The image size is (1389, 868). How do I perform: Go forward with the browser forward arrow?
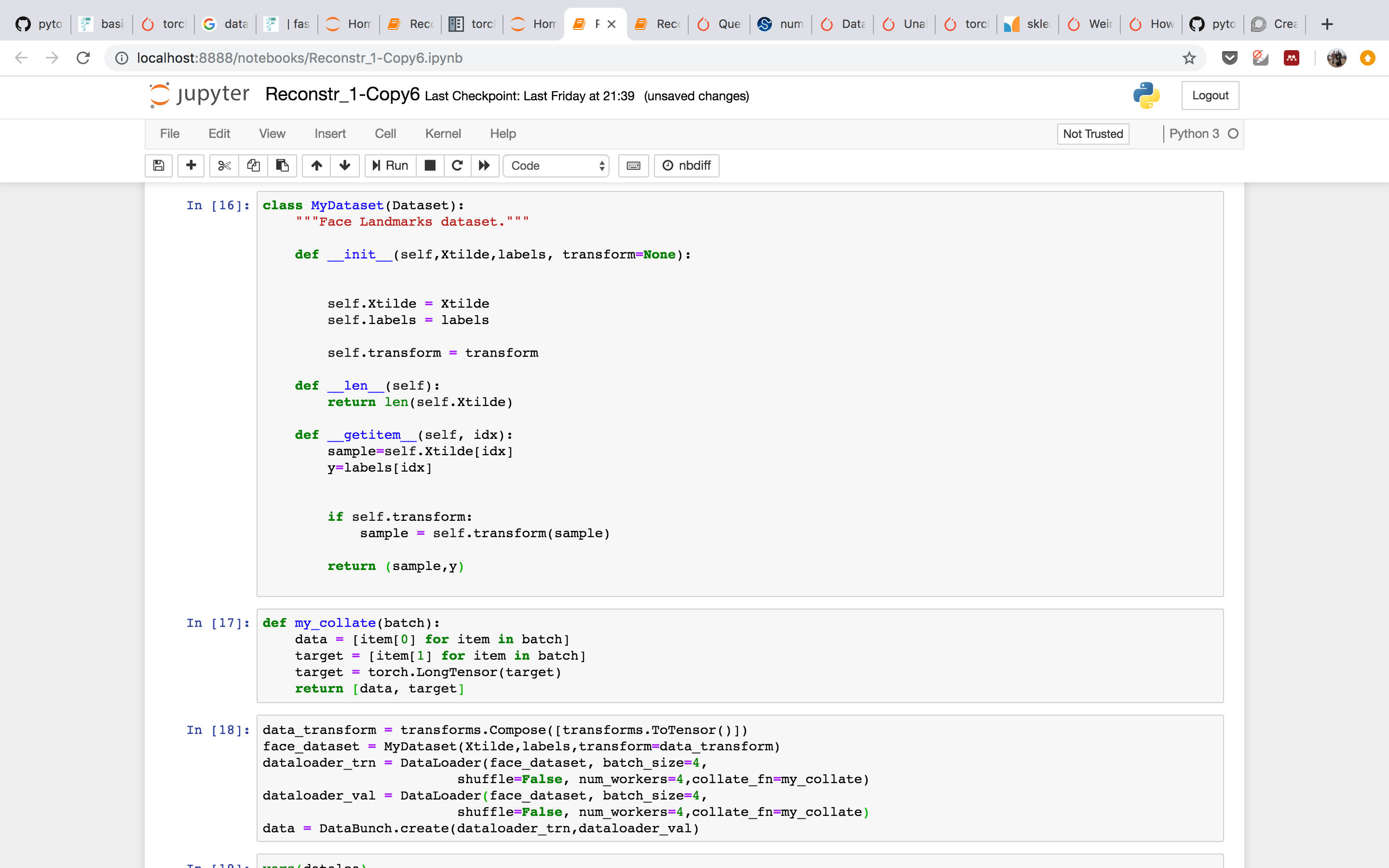(52, 58)
